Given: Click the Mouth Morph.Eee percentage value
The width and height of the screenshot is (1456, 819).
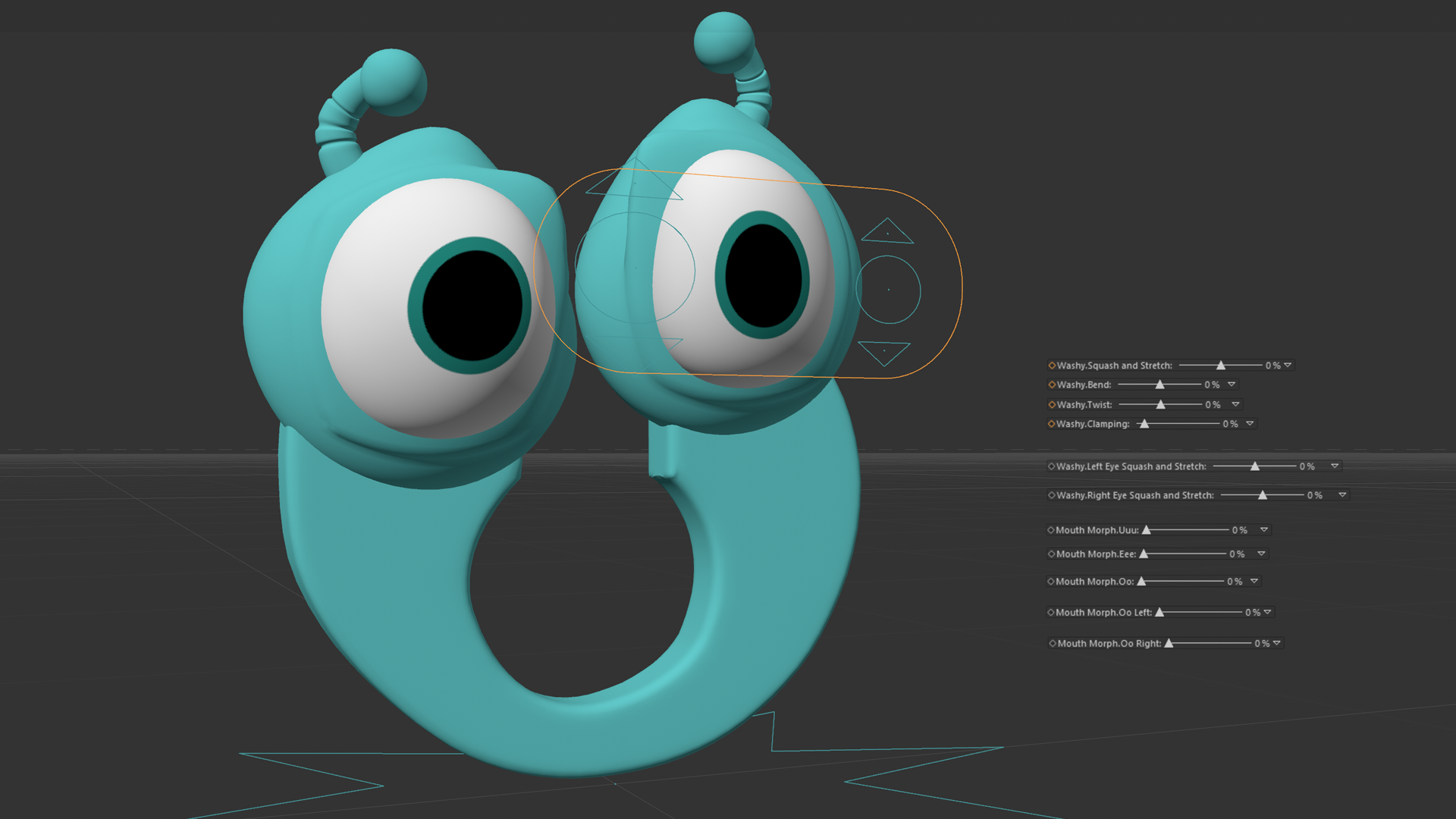Looking at the screenshot, I should point(1236,554).
